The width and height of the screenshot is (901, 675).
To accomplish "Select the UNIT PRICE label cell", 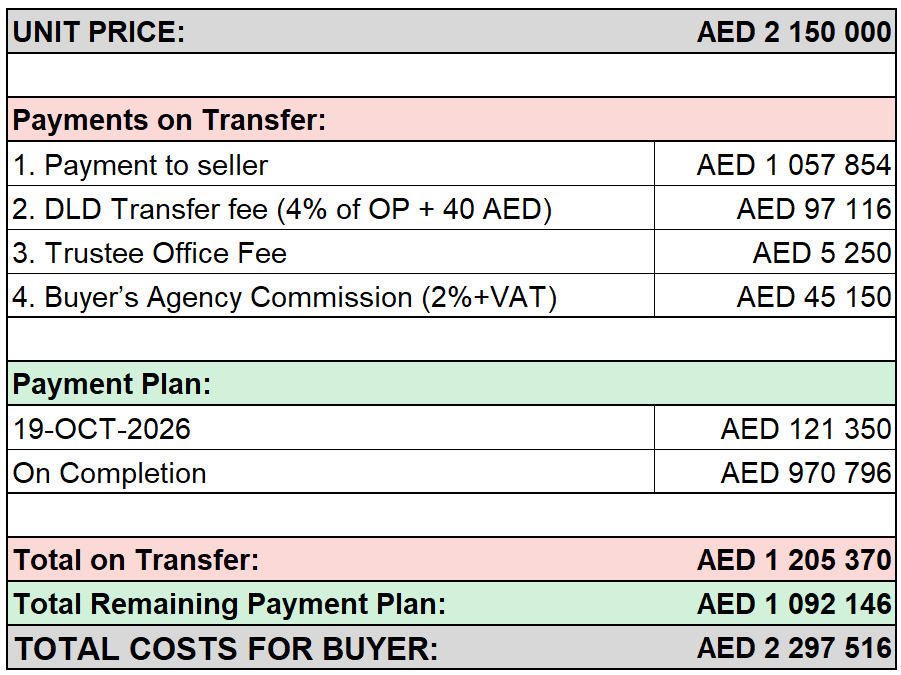I will pyautogui.click(x=99, y=32).
